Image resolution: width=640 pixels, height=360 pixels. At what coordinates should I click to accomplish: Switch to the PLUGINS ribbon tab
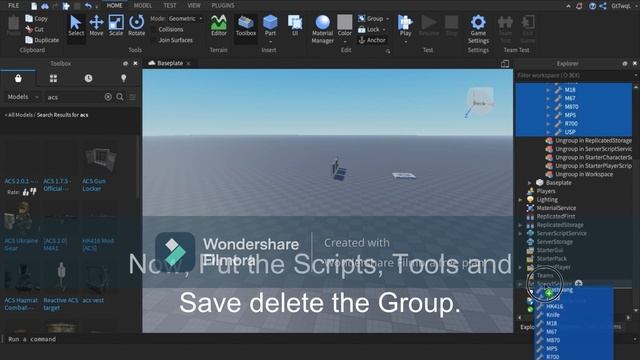223,6
